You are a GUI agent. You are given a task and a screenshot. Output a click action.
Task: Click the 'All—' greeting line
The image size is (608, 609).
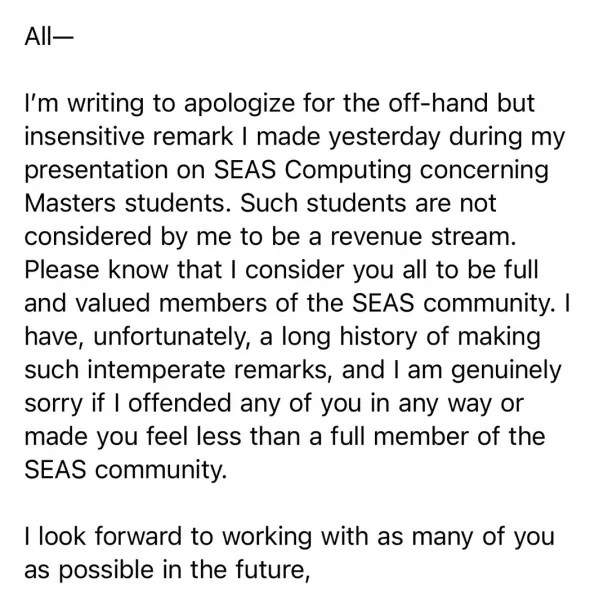(49, 37)
